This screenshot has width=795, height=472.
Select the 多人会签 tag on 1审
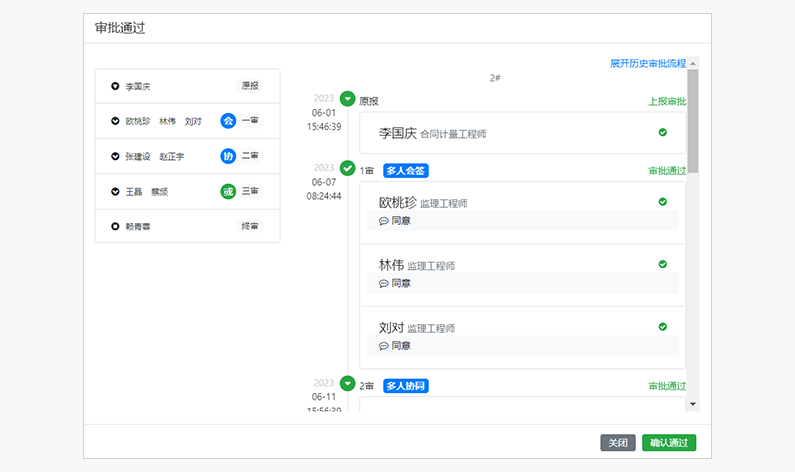tap(406, 171)
